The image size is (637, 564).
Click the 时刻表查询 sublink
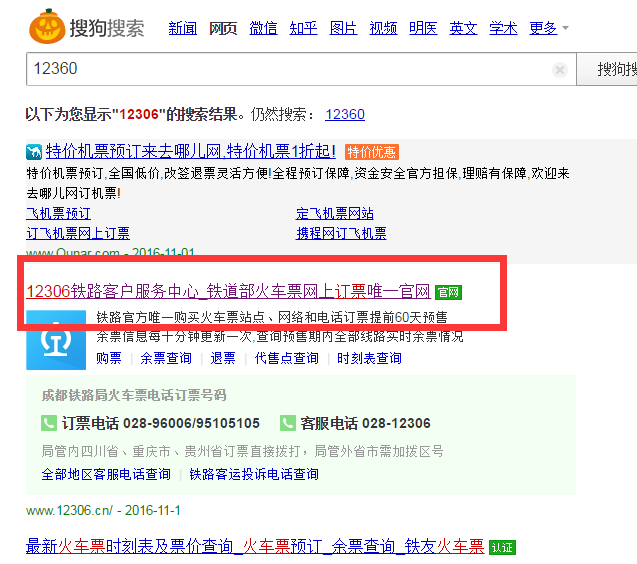coord(369,358)
